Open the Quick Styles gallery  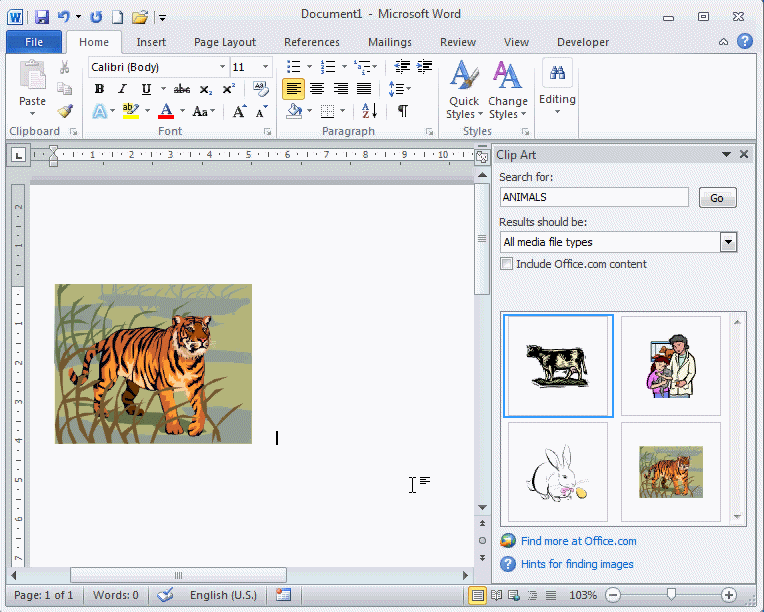[x=463, y=90]
